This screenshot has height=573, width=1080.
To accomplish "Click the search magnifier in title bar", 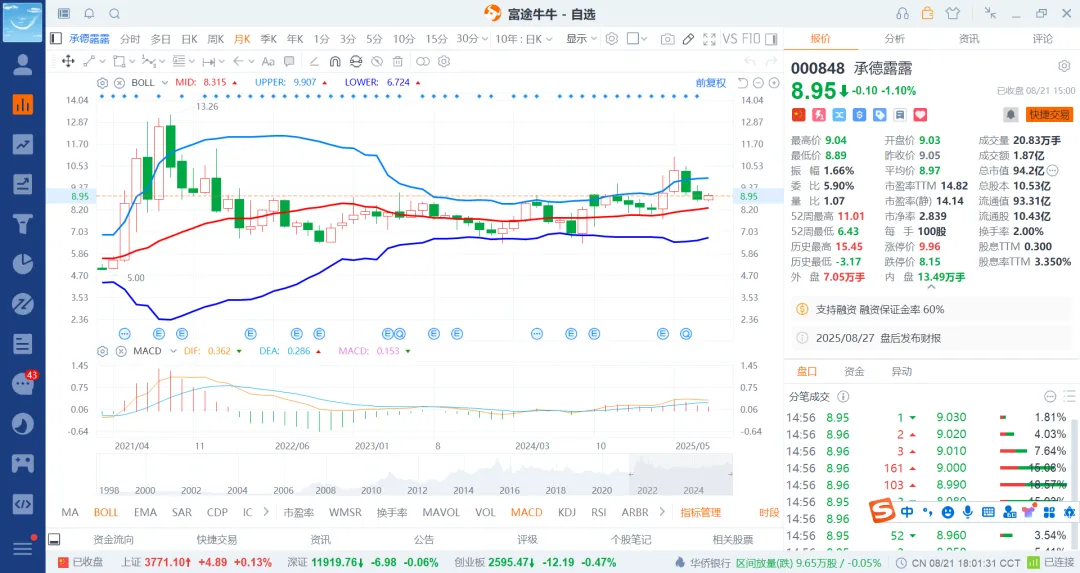I will [x=115, y=14].
